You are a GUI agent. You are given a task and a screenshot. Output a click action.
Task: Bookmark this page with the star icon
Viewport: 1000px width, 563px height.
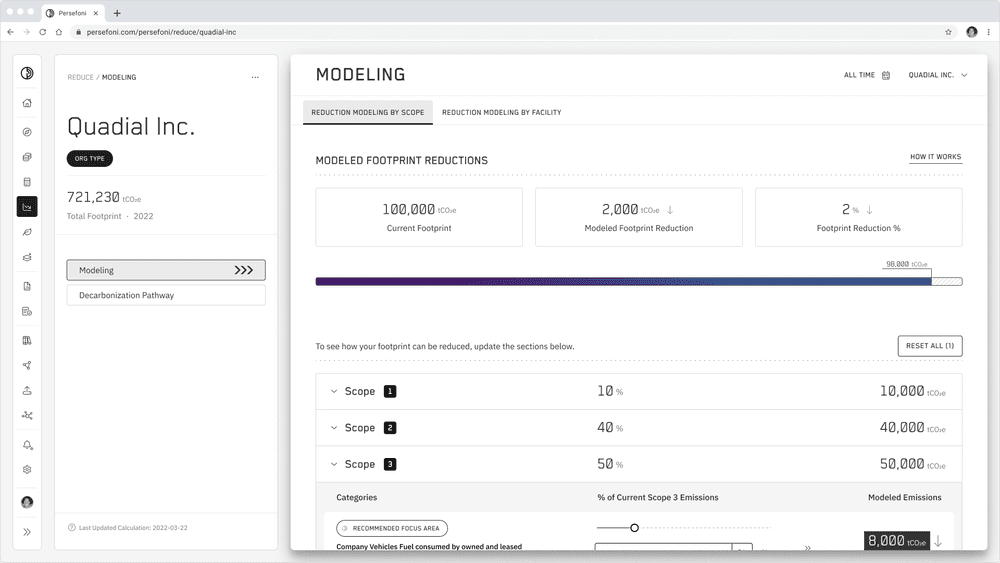coord(948,32)
